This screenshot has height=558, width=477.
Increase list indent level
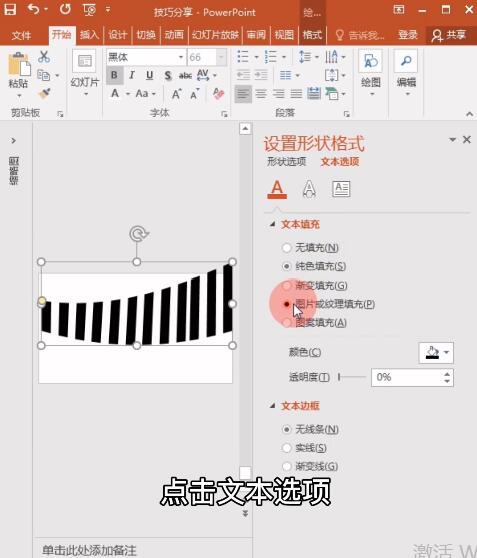(261, 75)
